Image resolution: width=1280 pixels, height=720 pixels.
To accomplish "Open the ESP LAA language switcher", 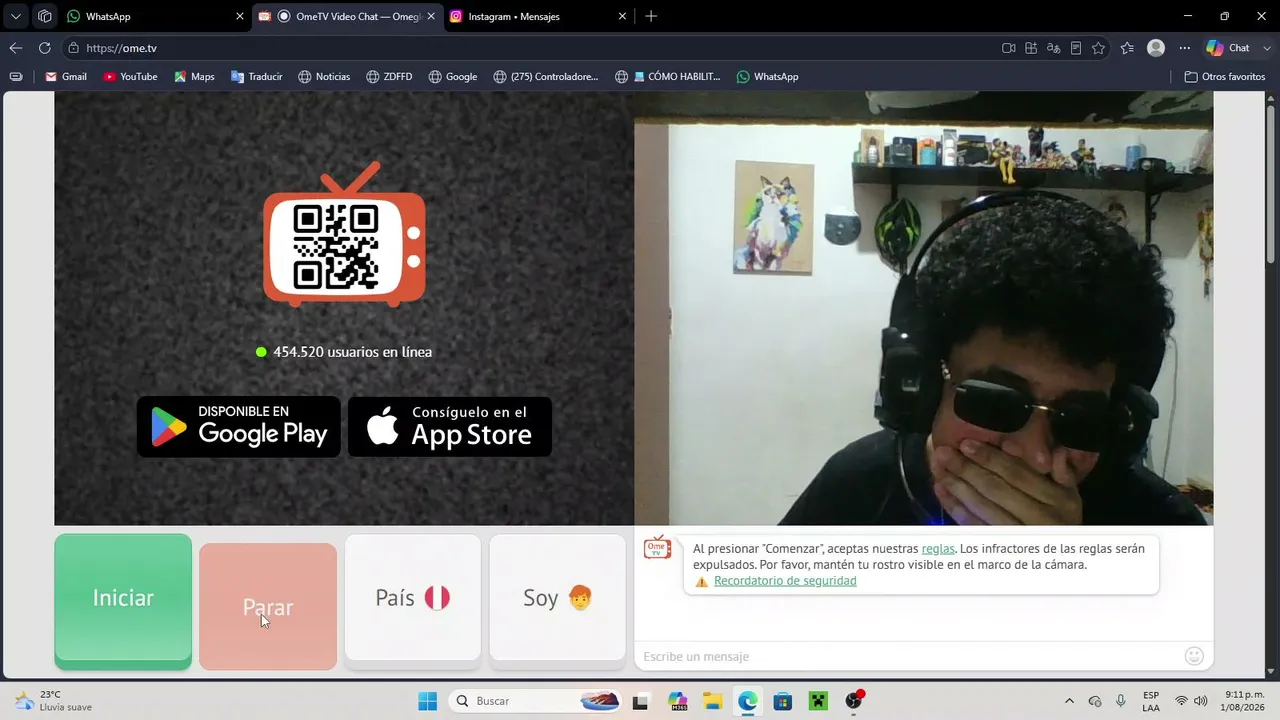I will point(1151,701).
